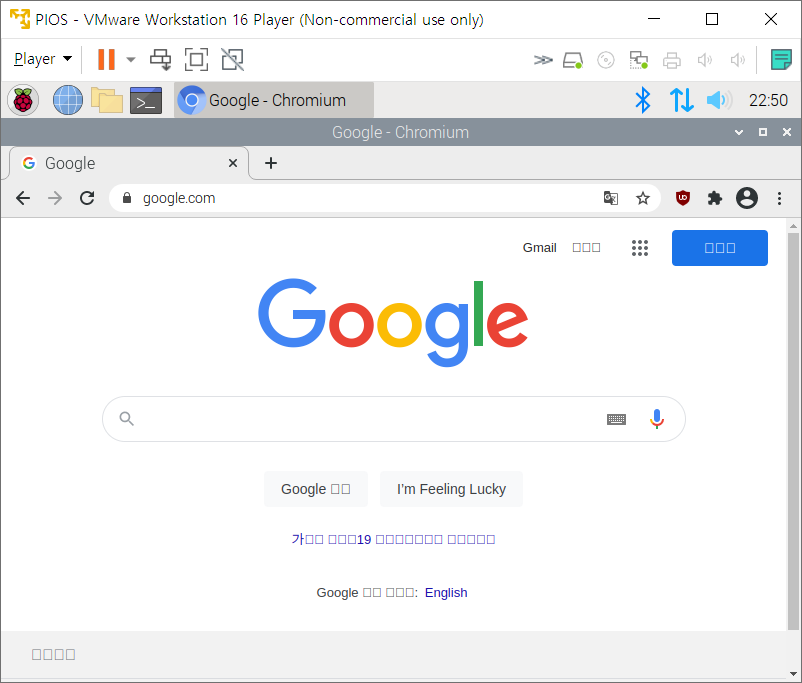Expand the arrow next to the pause button

click(x=131, y=59)
